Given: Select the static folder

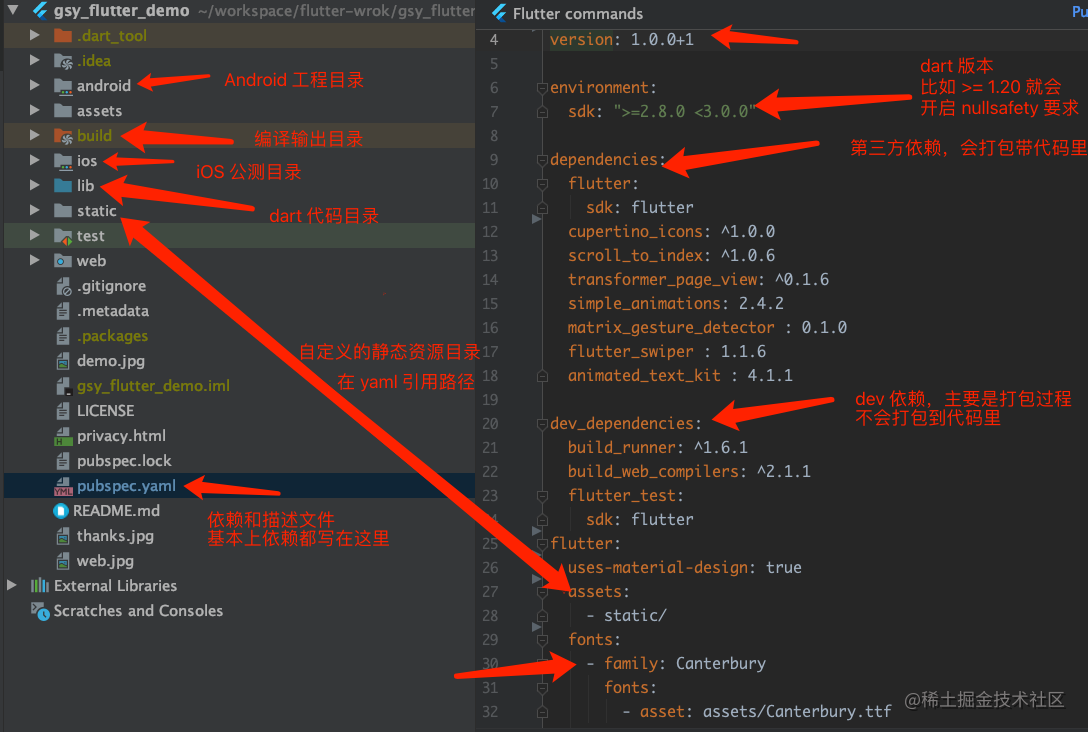Looking at the screenshot, I should (x=97, y=211).
